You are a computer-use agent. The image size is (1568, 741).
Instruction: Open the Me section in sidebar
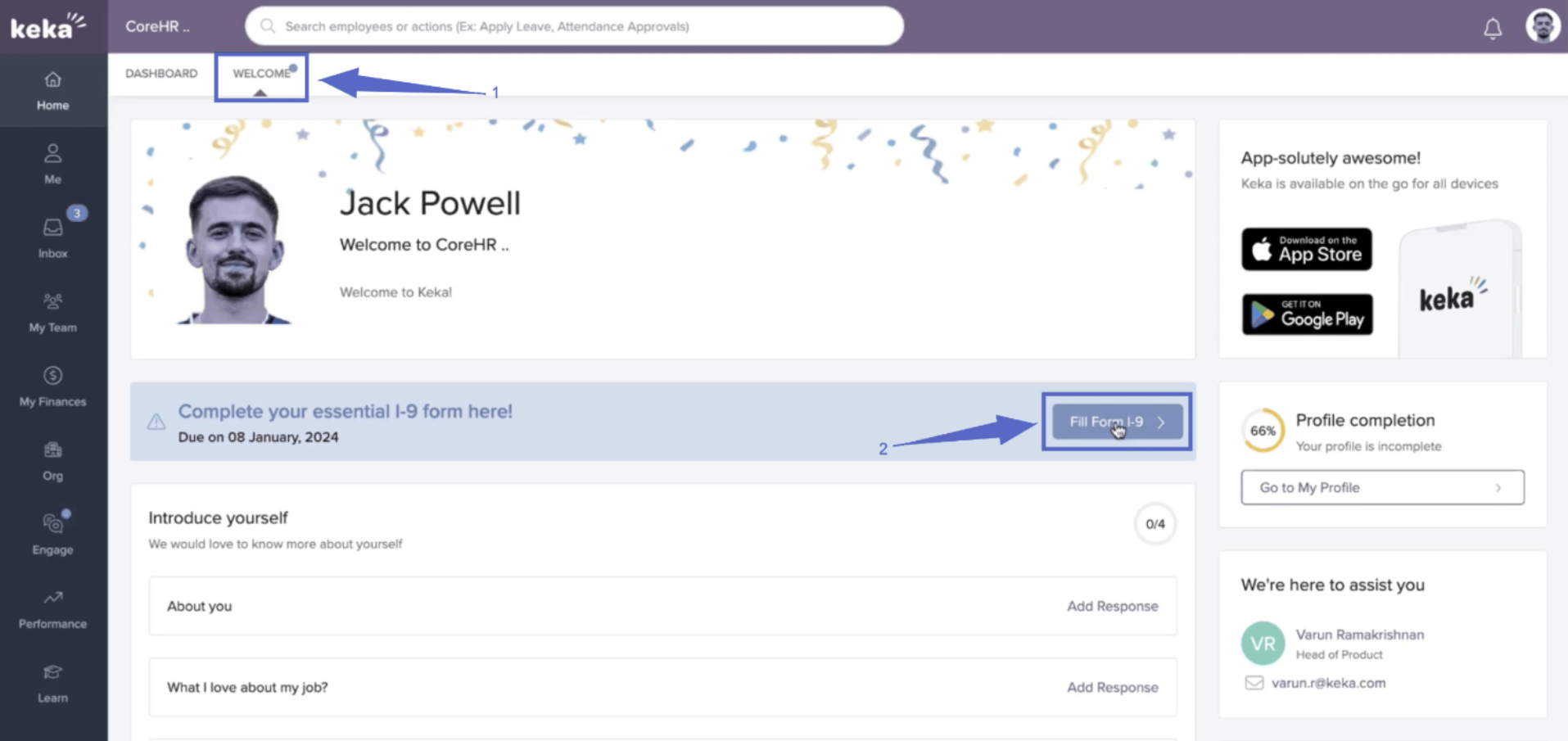pos(52,164)
